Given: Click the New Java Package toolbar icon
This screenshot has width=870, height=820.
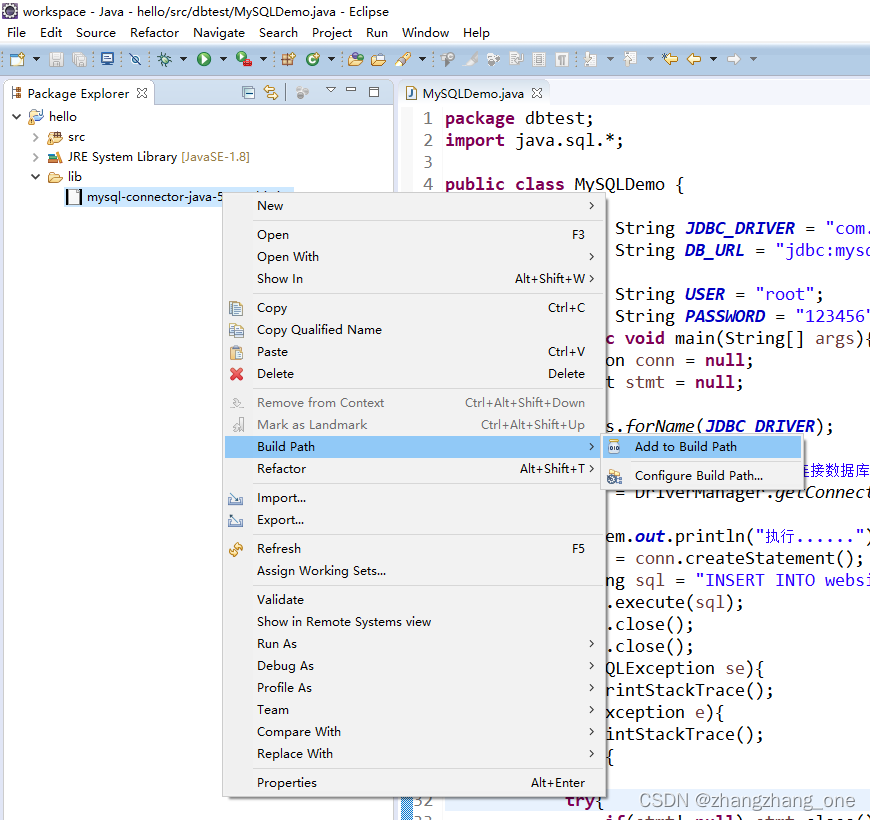Looking at the screenshot, I should (288, 59).
